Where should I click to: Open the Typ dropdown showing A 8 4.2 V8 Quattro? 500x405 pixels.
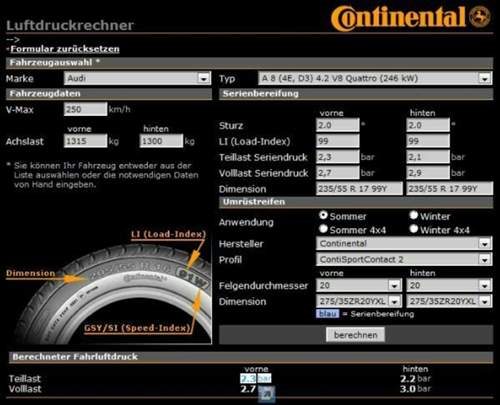[x=375, y=78]
